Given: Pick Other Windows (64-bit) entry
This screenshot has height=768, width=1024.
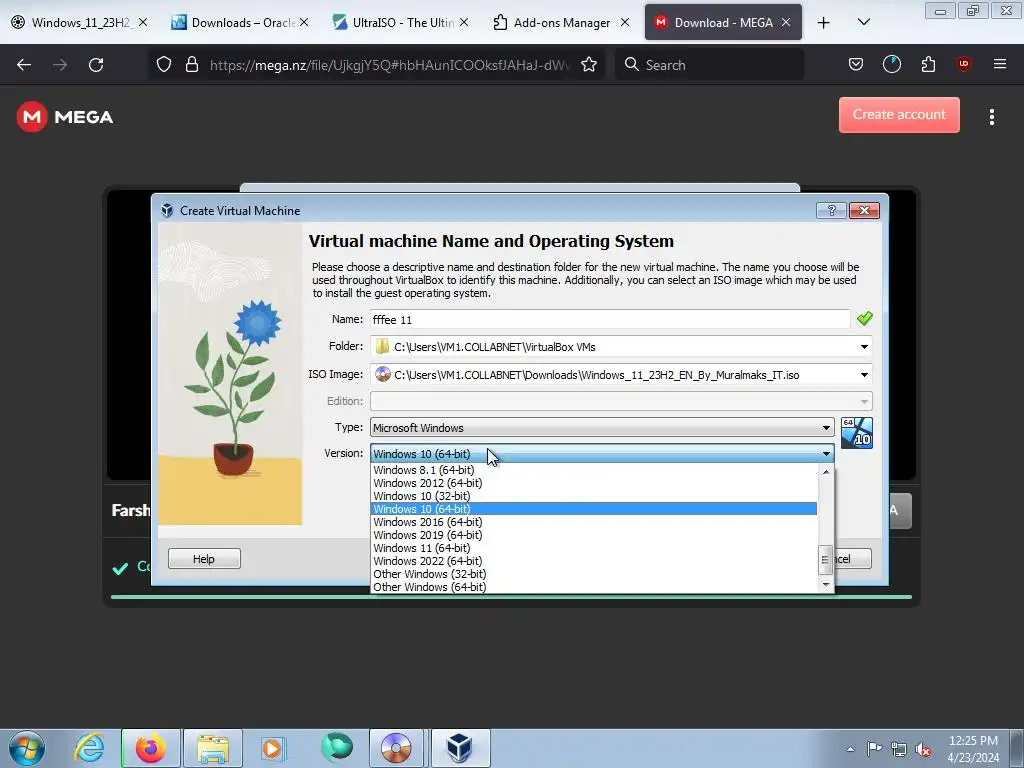Looking at the screenshot, I should (594, 587).
